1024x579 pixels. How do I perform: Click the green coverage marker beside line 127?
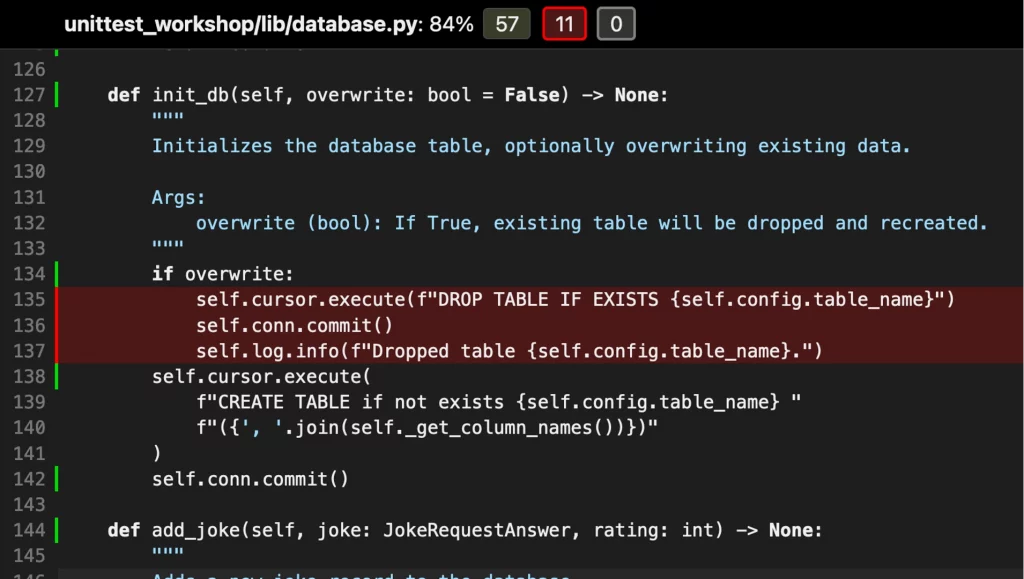tap(57, 94)
